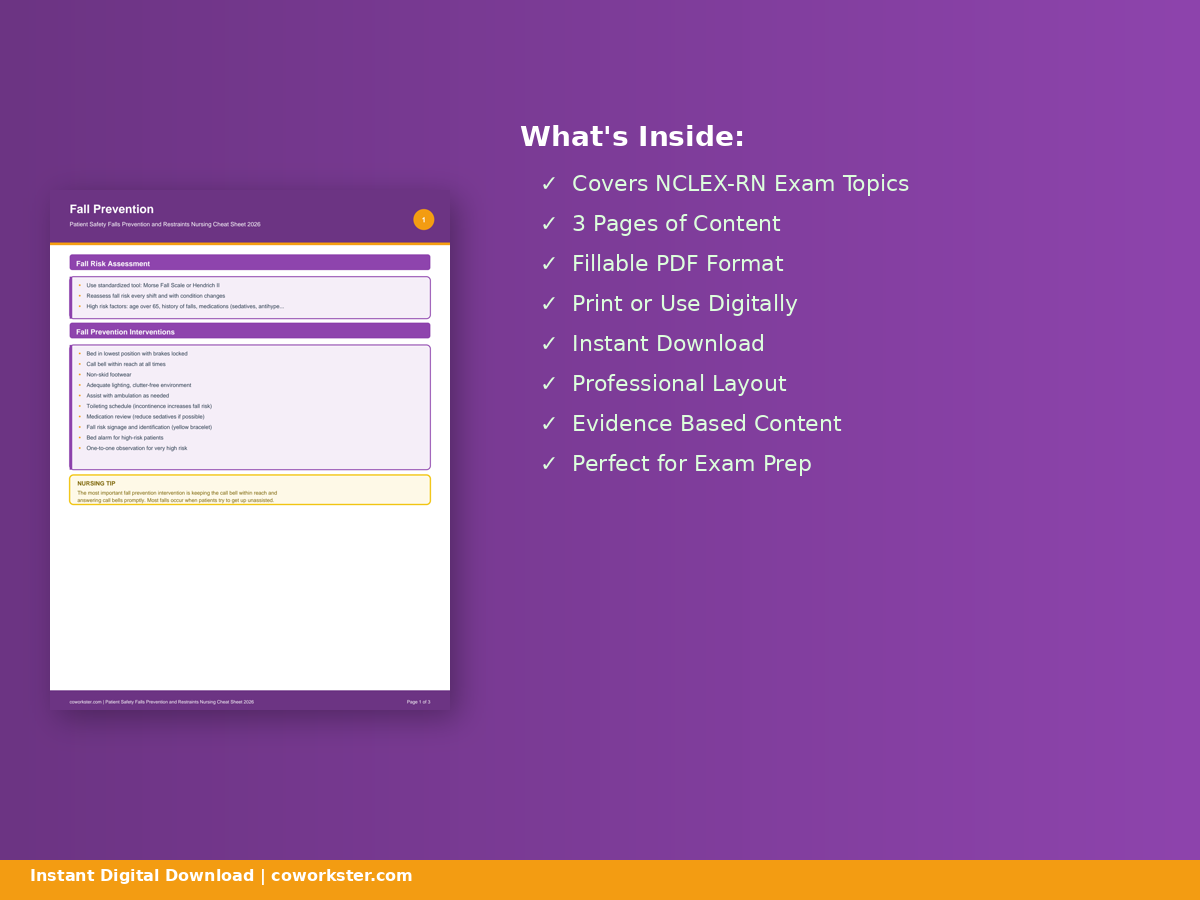Click the yellow Nursing Tip box
This screenshot has height=900, width=1200.
pyautogui.click(x=249, y=490)
